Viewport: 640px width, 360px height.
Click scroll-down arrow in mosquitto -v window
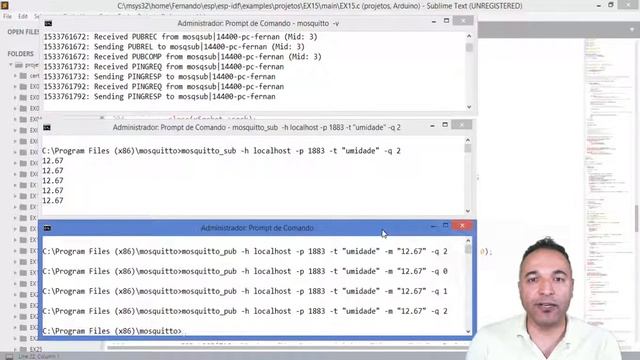469,107
